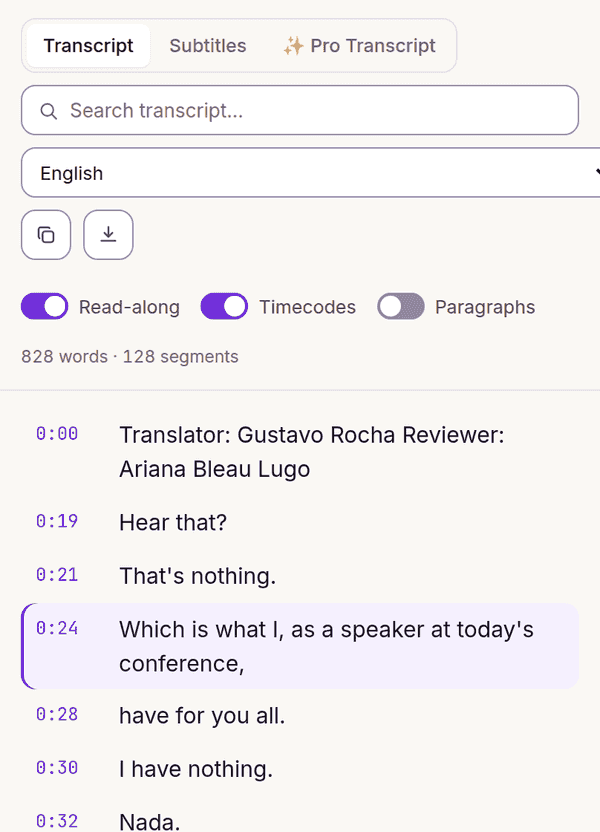Click the highlighted 'Which is what I' segment
The width and height of the screenshot is (600, 832).
tap(300, 646)
